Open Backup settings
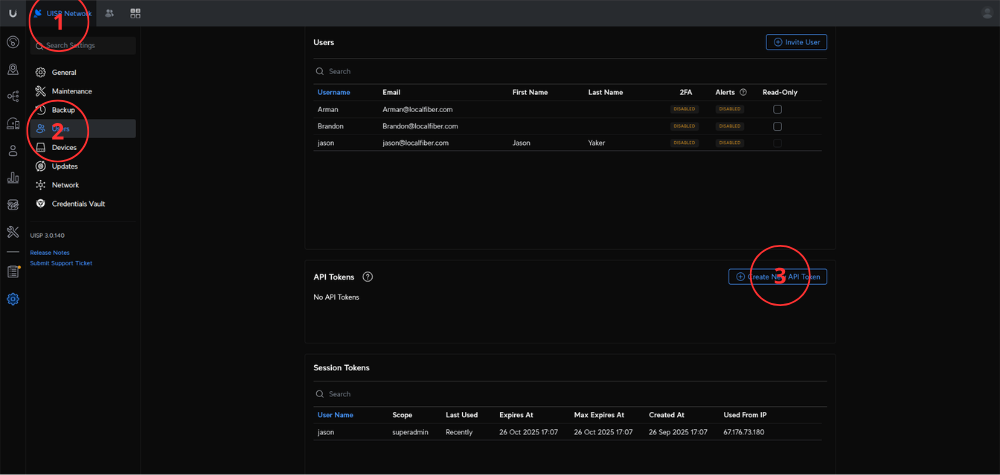The height and width of the screenshot is (475, 1000). (x=83, y=110)
